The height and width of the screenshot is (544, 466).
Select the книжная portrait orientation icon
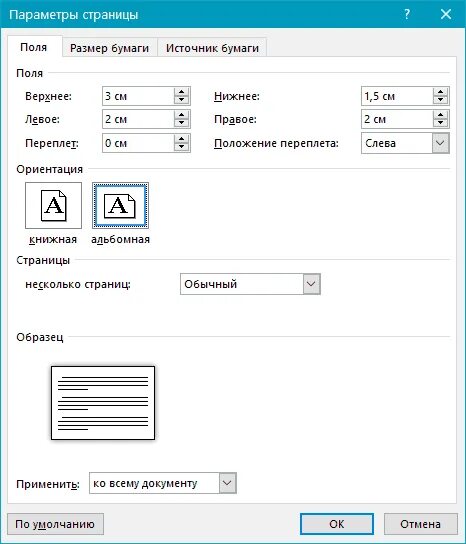[53, 205]
